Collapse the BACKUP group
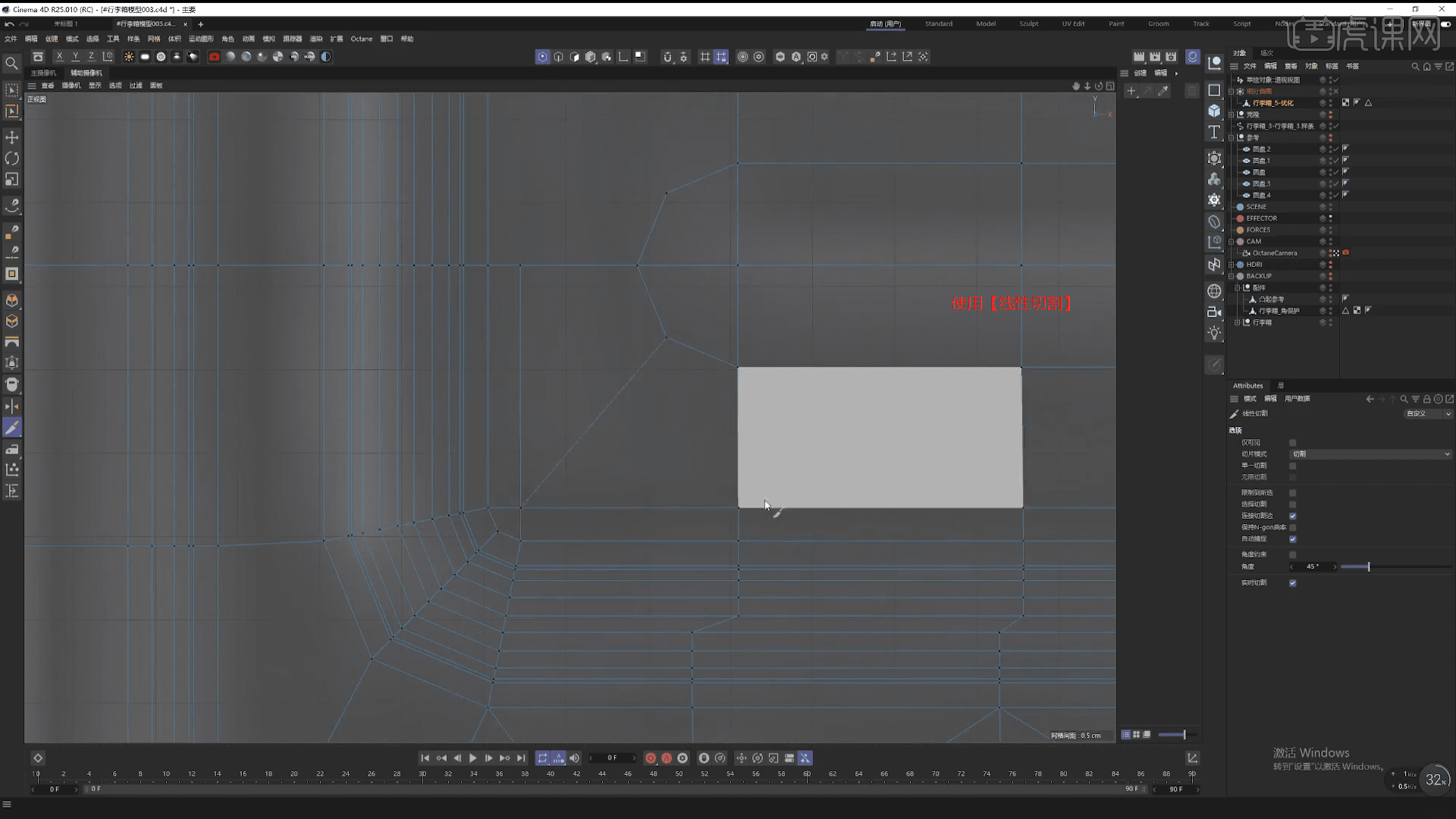Viewport: 1456px width, 819px height. [x=1232, y=277]
